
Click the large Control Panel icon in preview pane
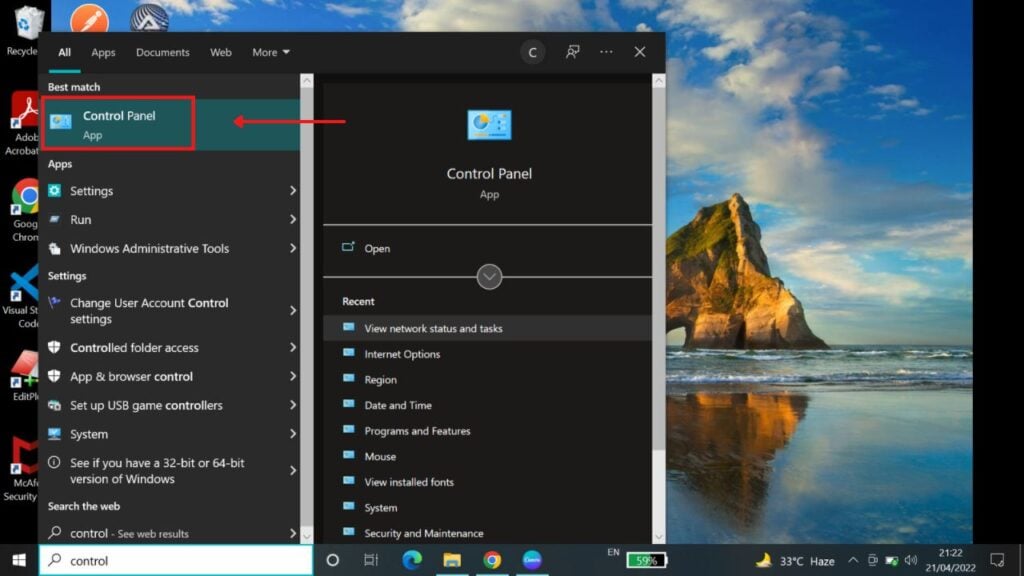(x=489, y=125)
